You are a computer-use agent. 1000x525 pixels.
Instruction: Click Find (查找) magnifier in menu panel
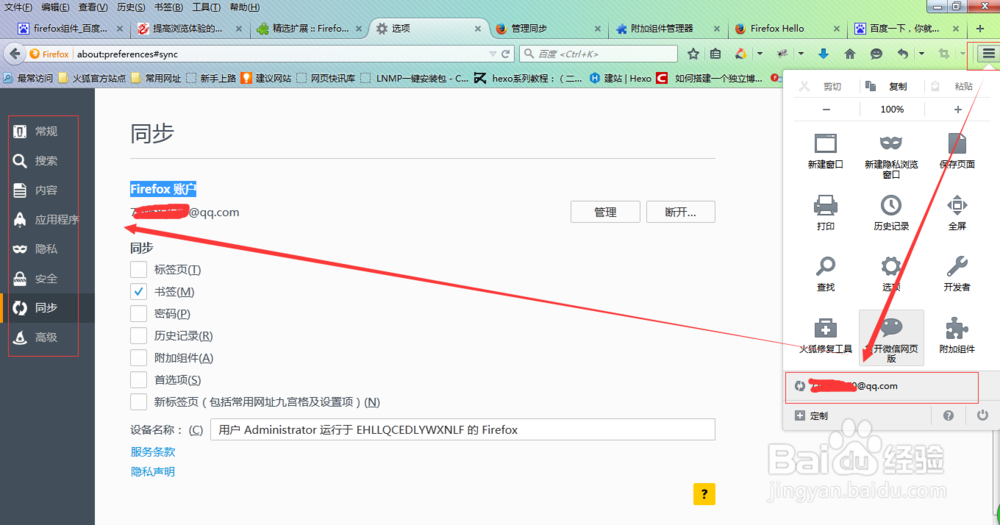click(825, 274)
